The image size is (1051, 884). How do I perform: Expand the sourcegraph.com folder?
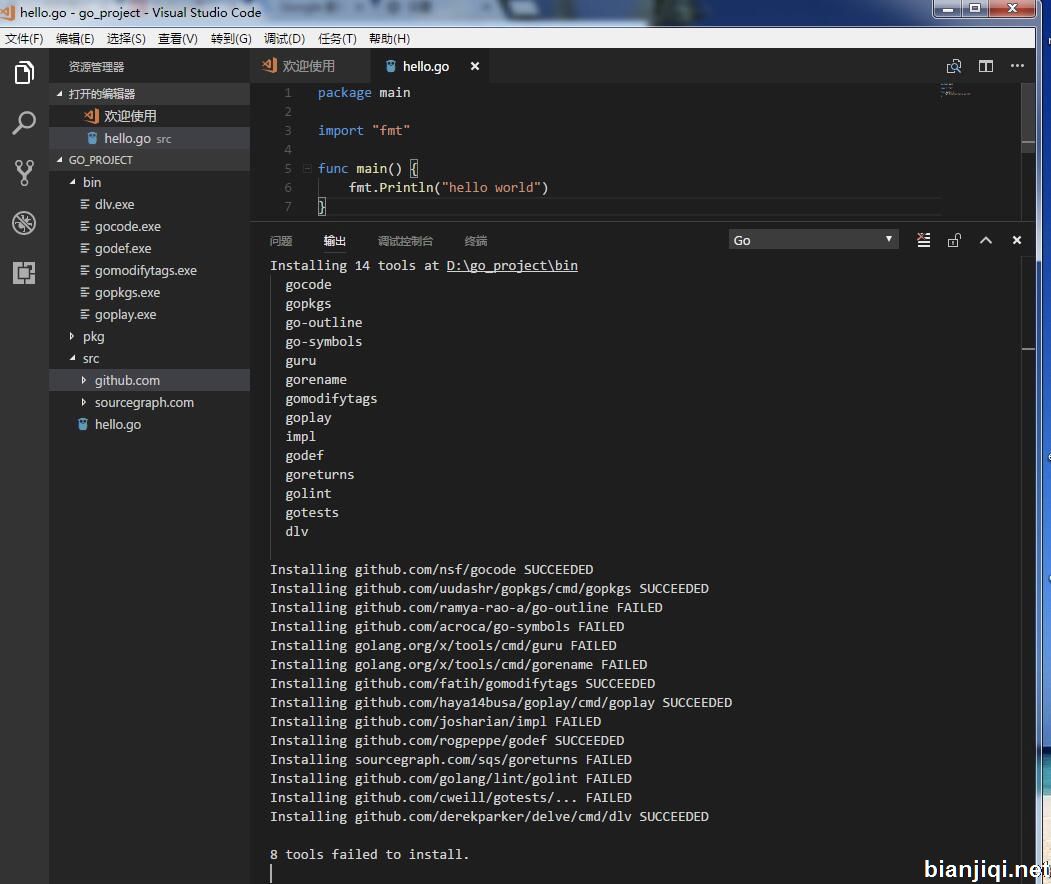(149, 402)
